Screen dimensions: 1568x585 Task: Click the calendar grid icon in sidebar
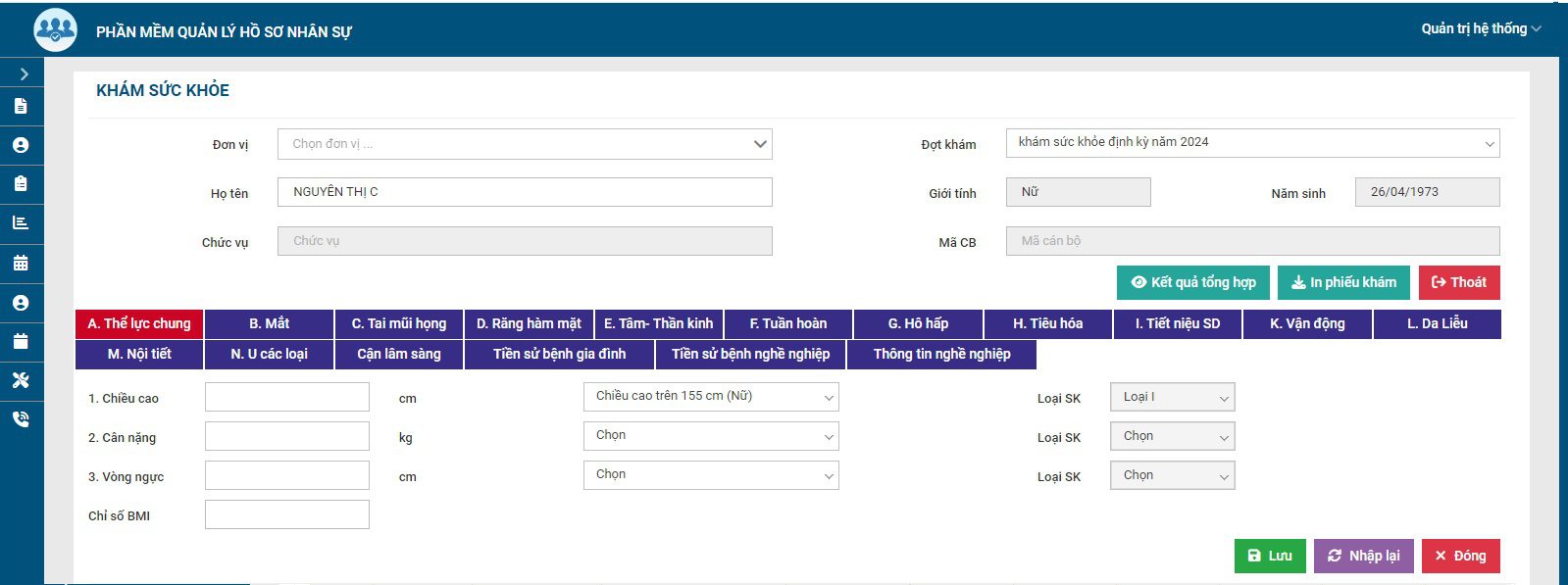point(21,263)
